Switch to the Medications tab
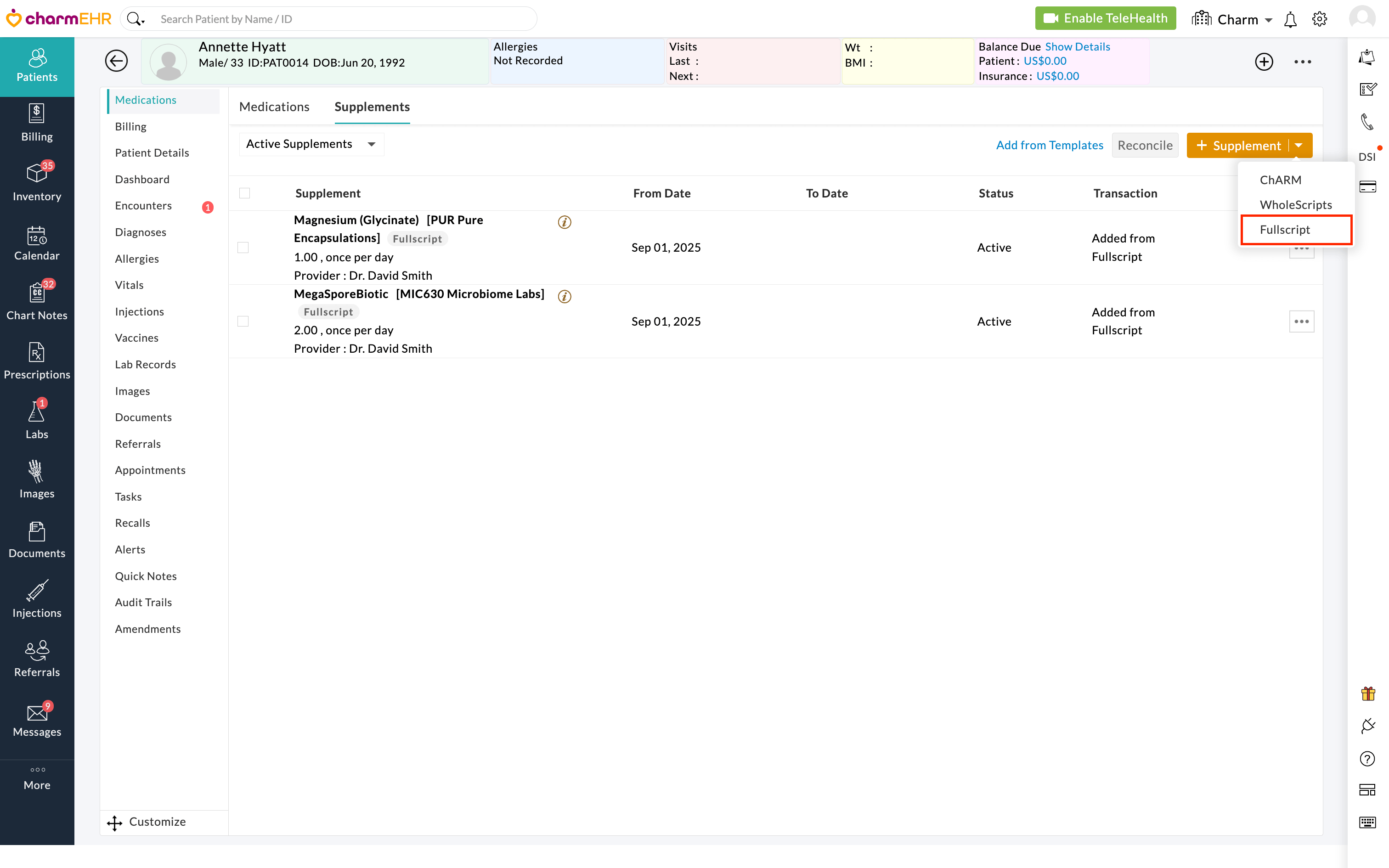 coord(274,107)
